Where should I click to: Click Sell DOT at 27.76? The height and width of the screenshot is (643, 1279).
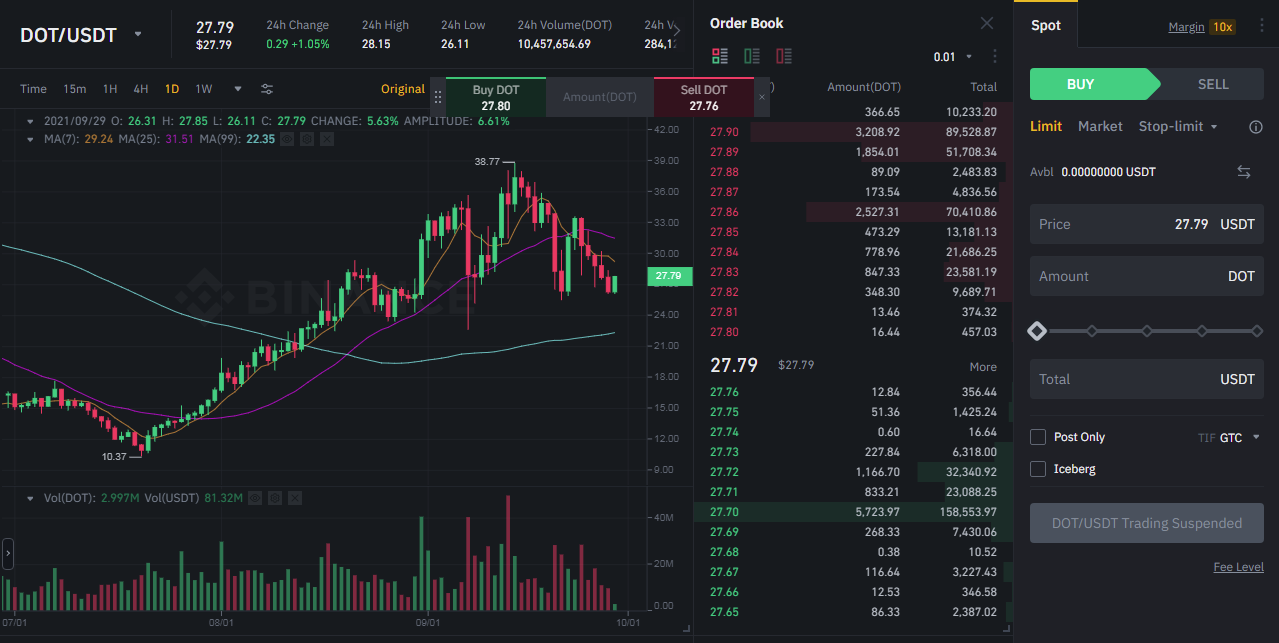point(704,97)
